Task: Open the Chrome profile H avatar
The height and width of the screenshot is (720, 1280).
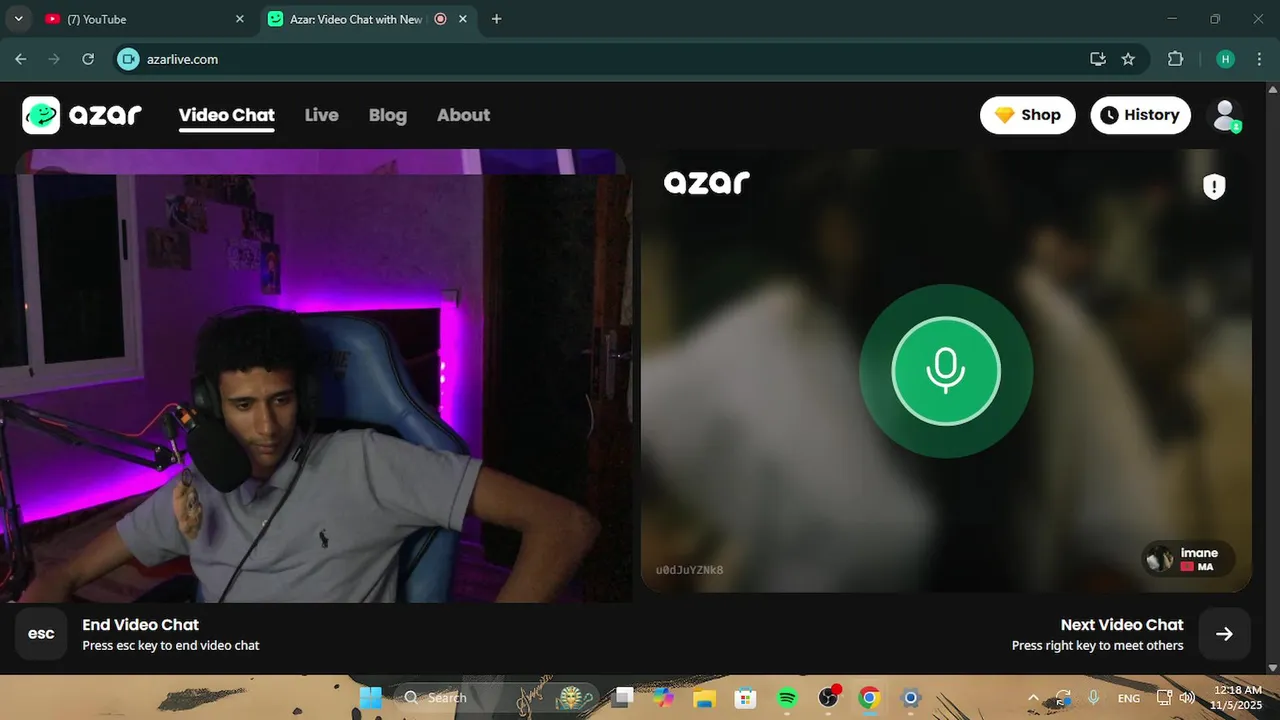Action: pos(1225,59)
